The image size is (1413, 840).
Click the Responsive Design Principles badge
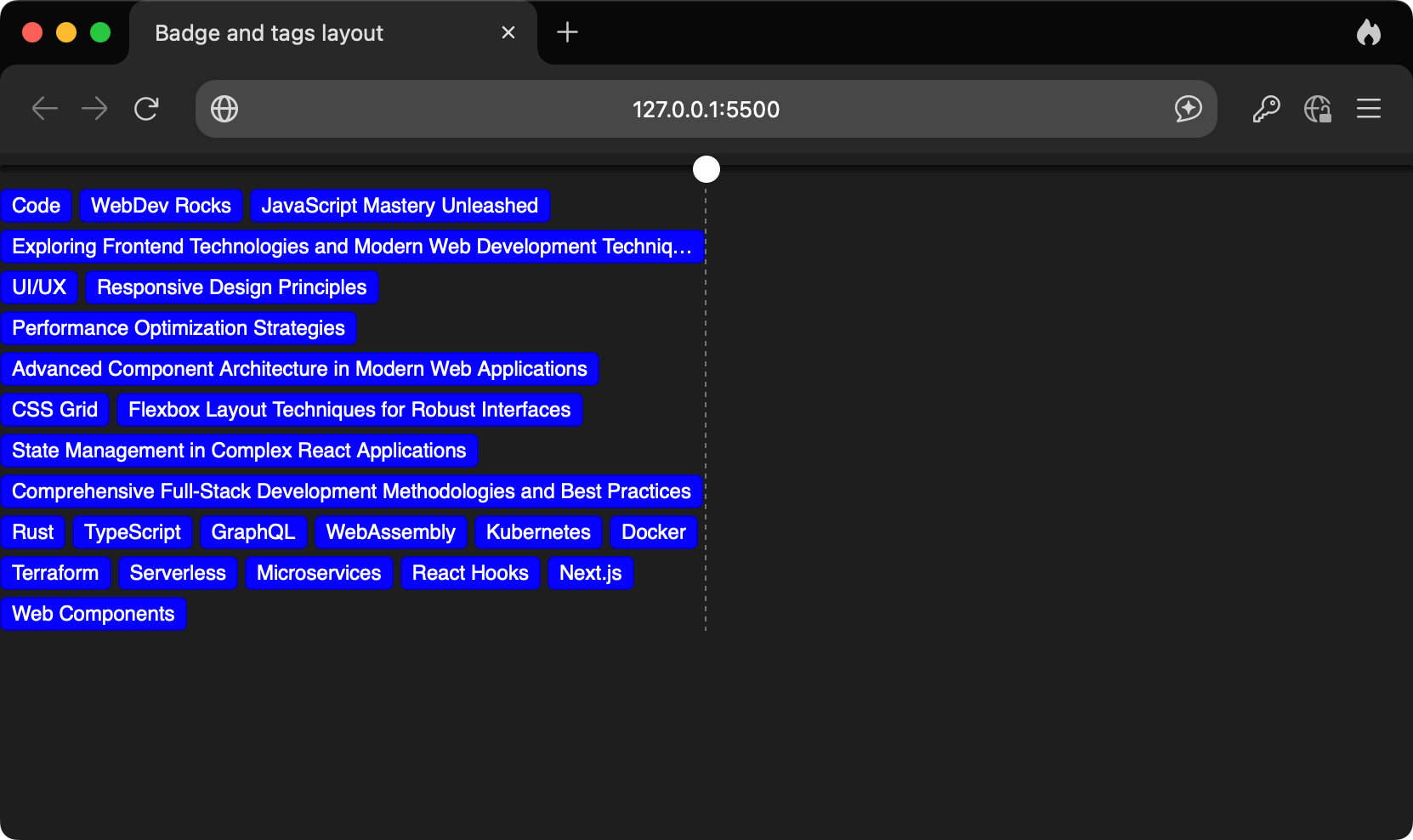232,287
